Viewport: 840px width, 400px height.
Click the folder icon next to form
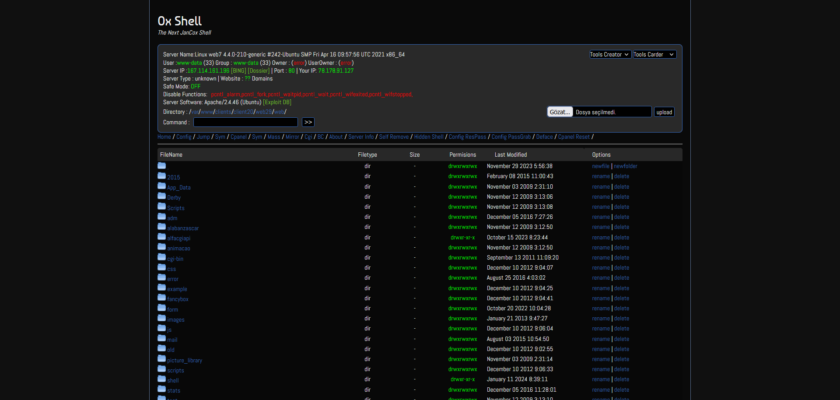[x=162, y=308]
